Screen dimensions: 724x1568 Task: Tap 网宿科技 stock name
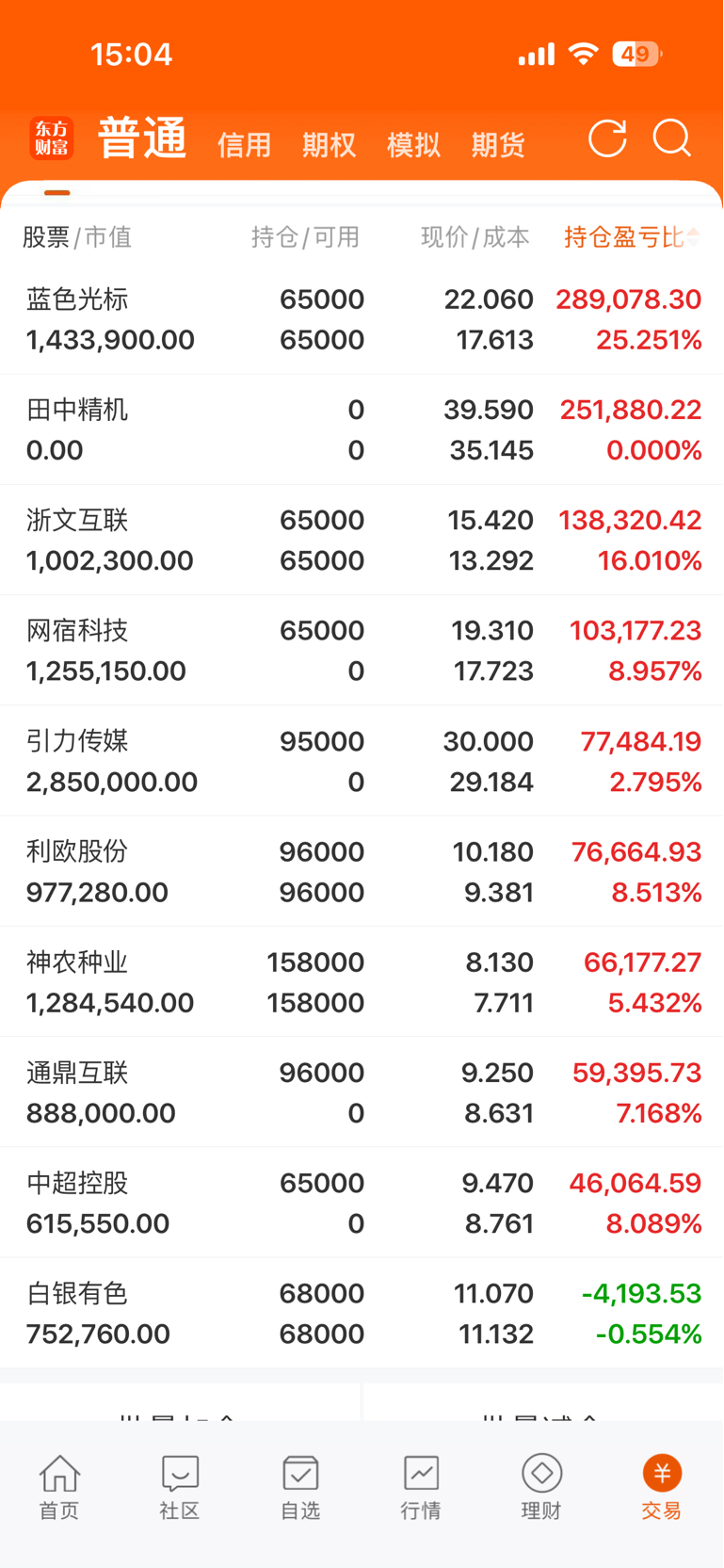[x=77, y=631]
